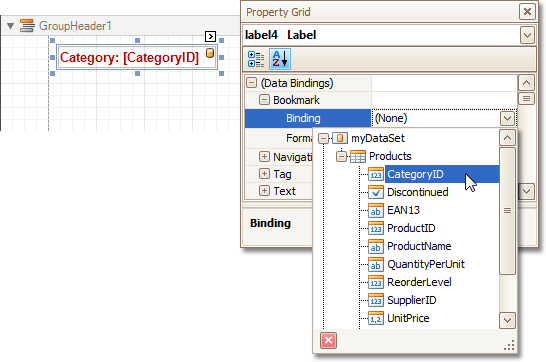
Task: Click the dropdown resize grip corner
Action: coord(509,345)
